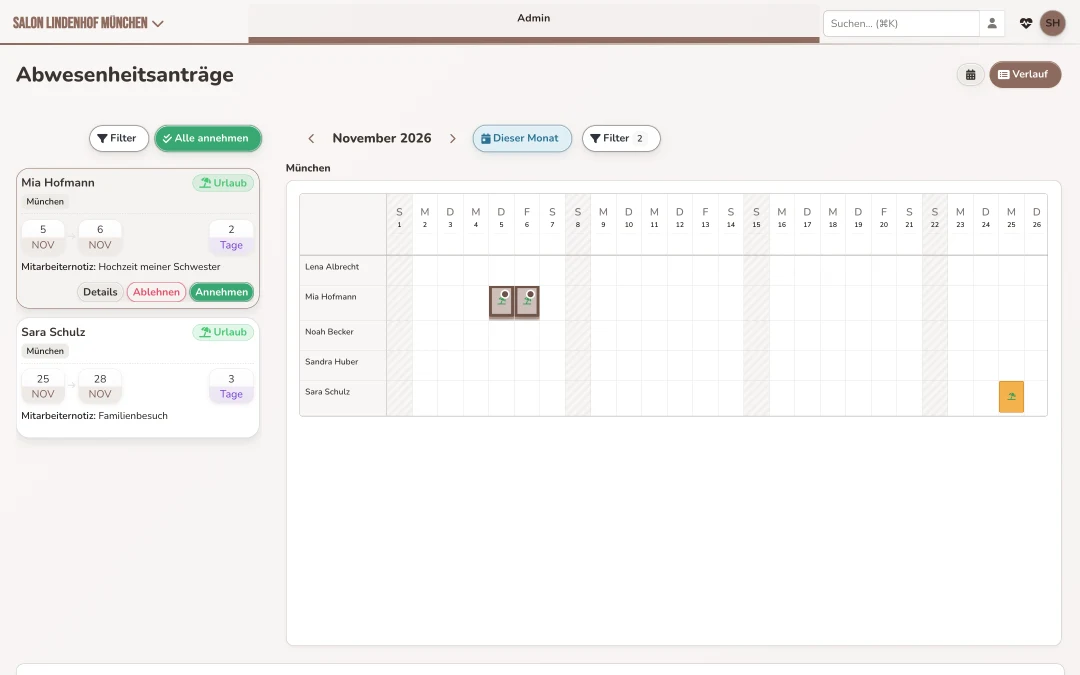
Task: Open the SH profile avatar
Action: point(1052,23)
